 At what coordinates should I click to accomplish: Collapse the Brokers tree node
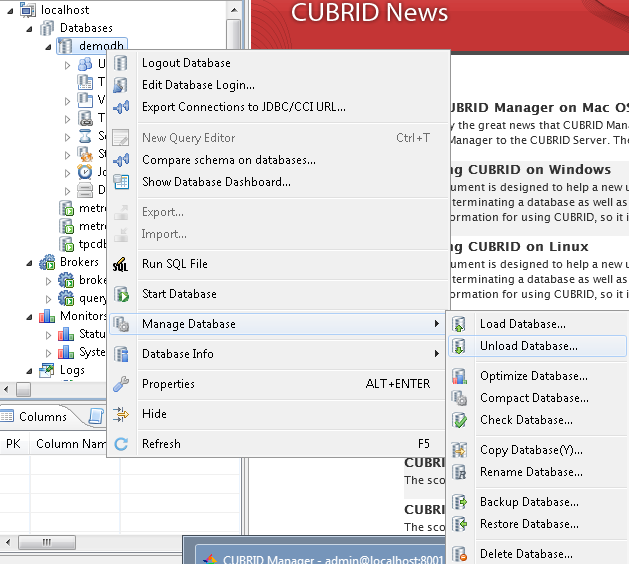point(29,264)
